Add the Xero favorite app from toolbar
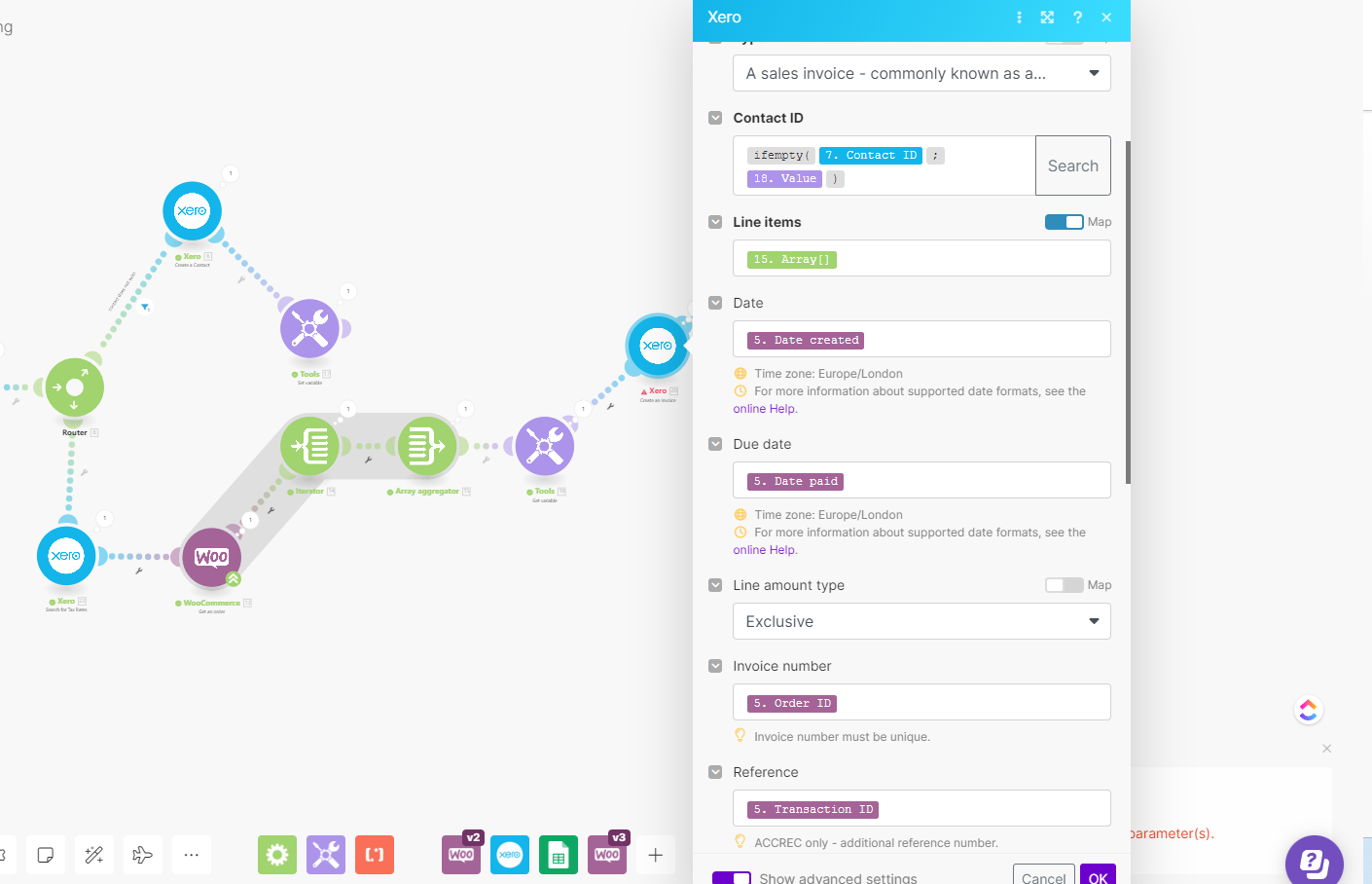1372x884 pixels. click(x=510, y=855)
